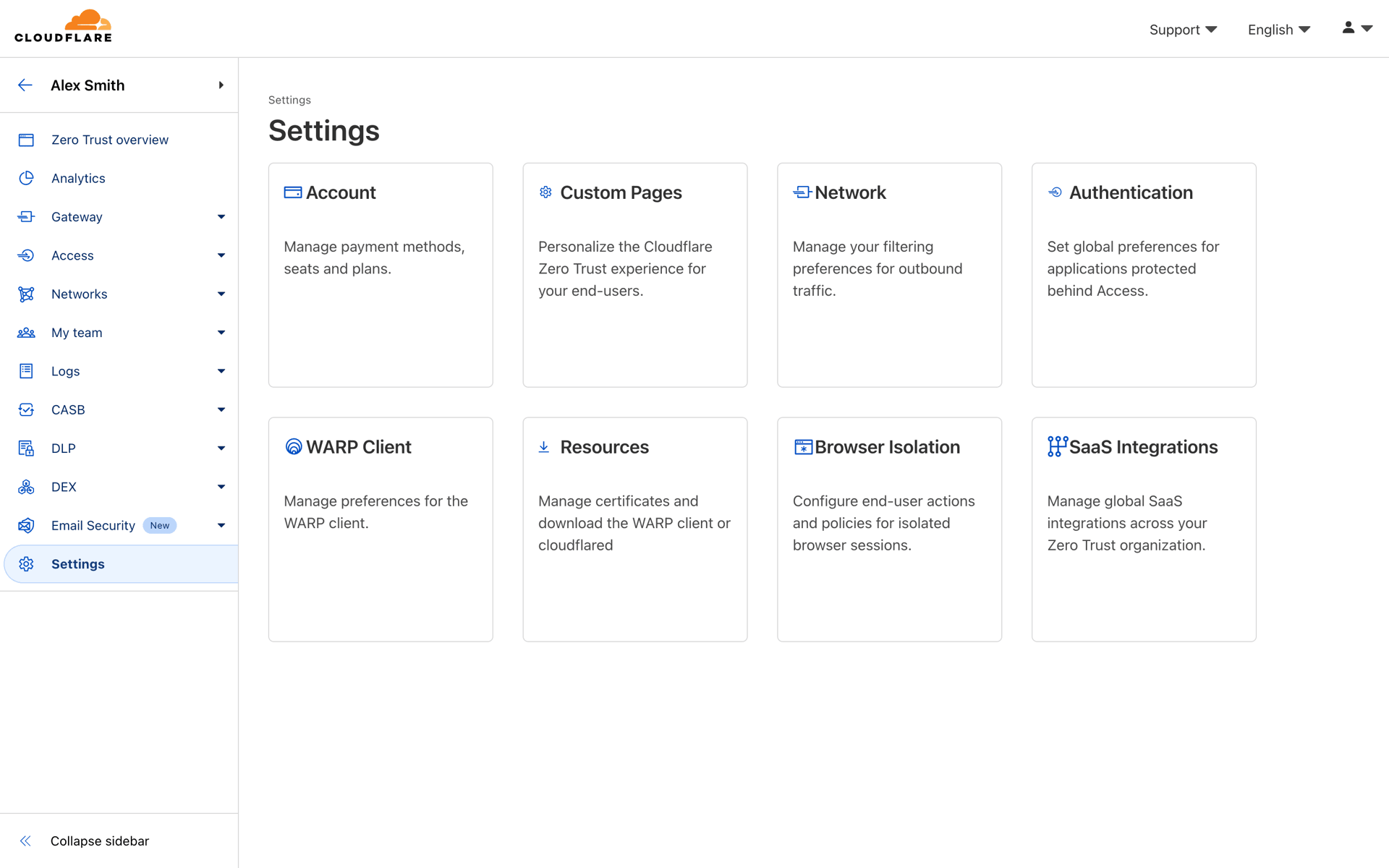
Task: Select Gateway in the sidebar
Action: [77, 217]
